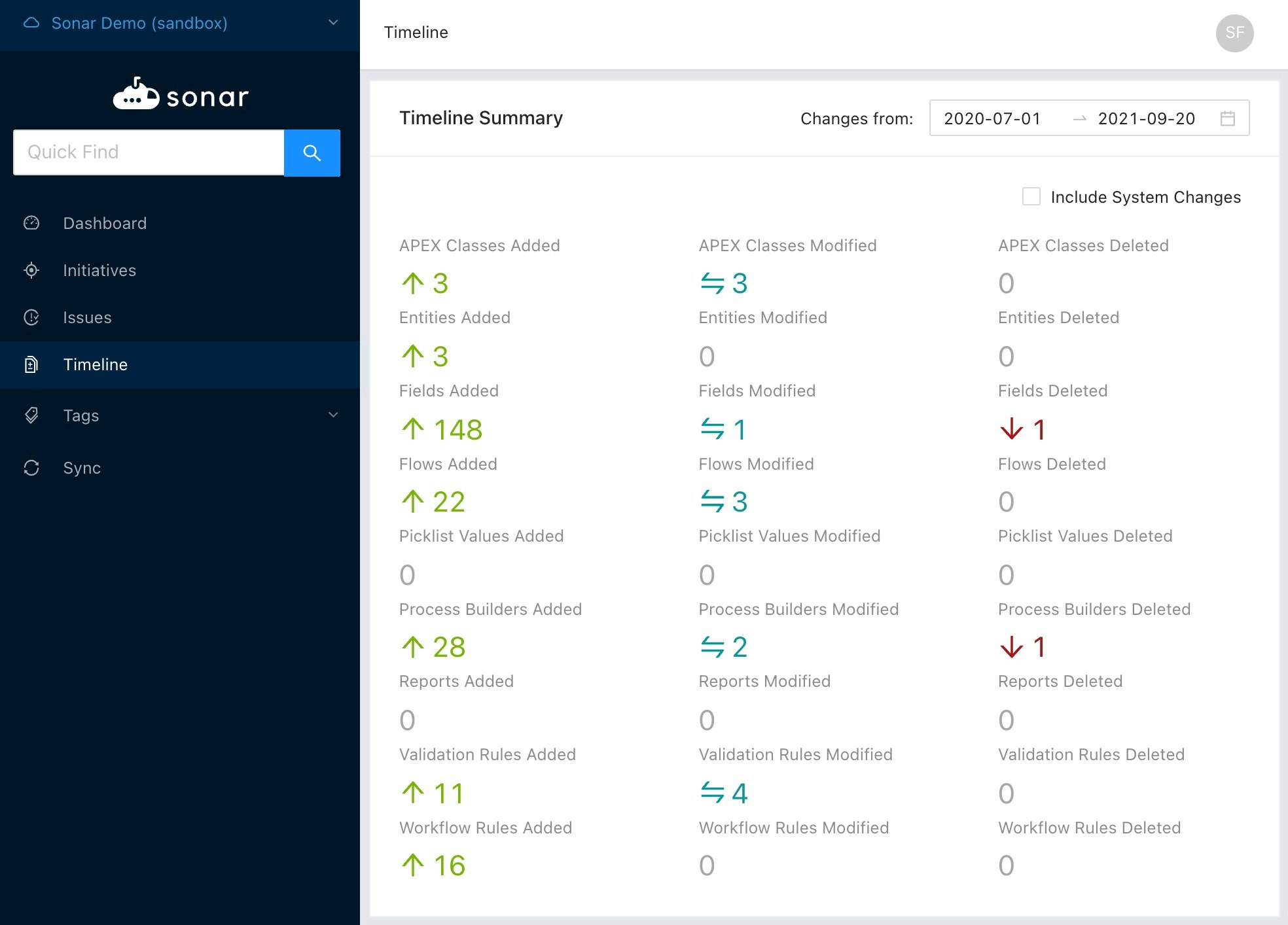This screenshot has height=925, width=1288.
Task: Click the Fields Deleted down arrow
Action: [x=1012, y=429]
